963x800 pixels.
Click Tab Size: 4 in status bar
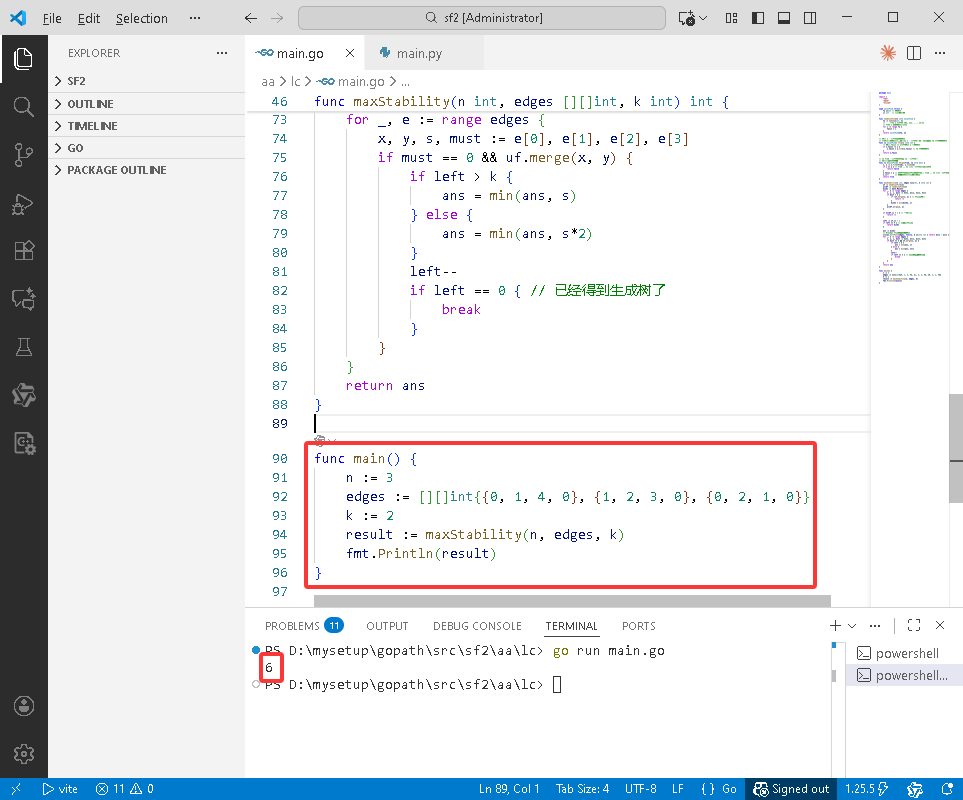(582, 789)
